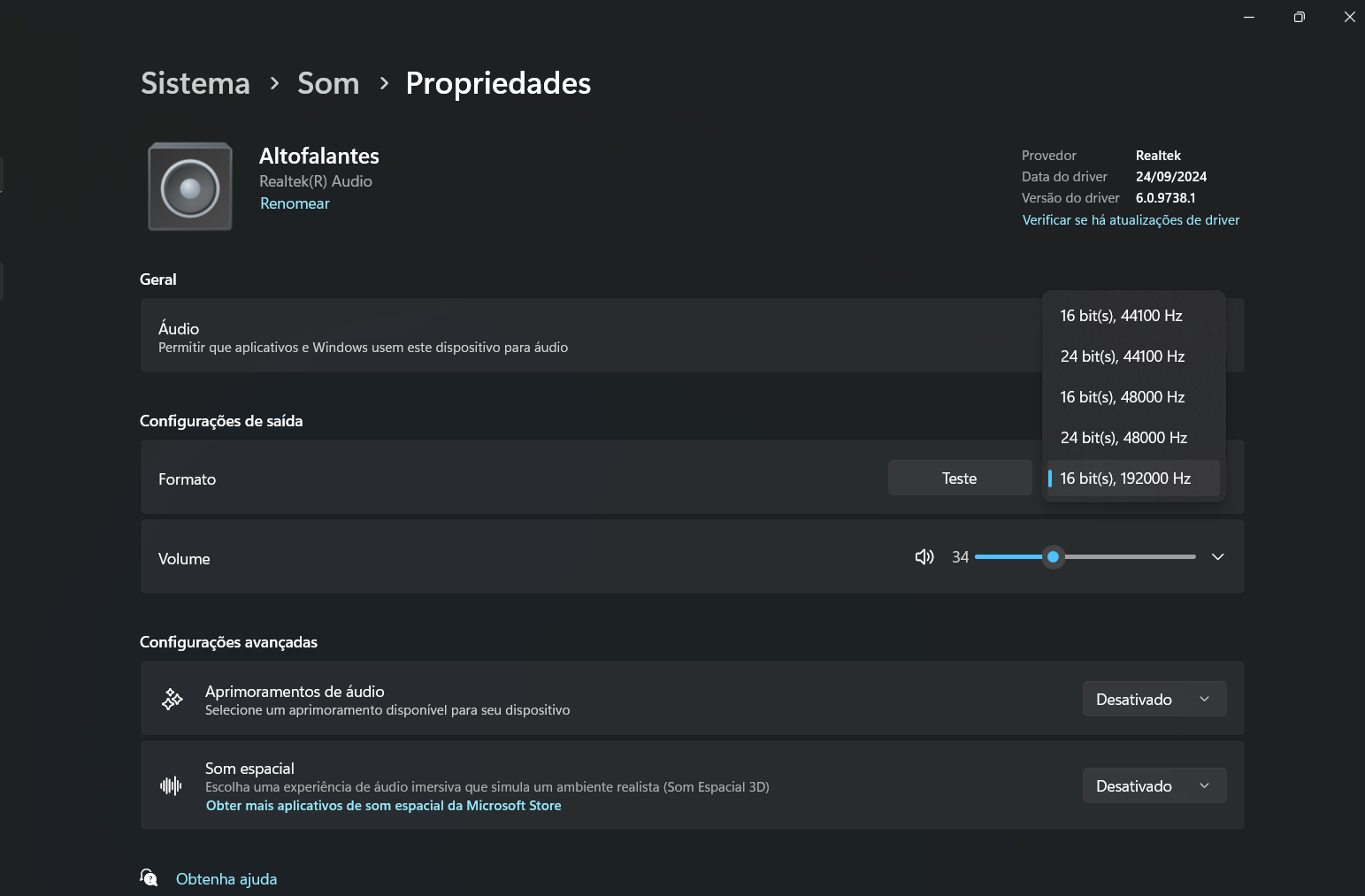The height and width of the screenshot is (896, 1365).
Task: Click the Teste button
Action: [x=960, y=478]
